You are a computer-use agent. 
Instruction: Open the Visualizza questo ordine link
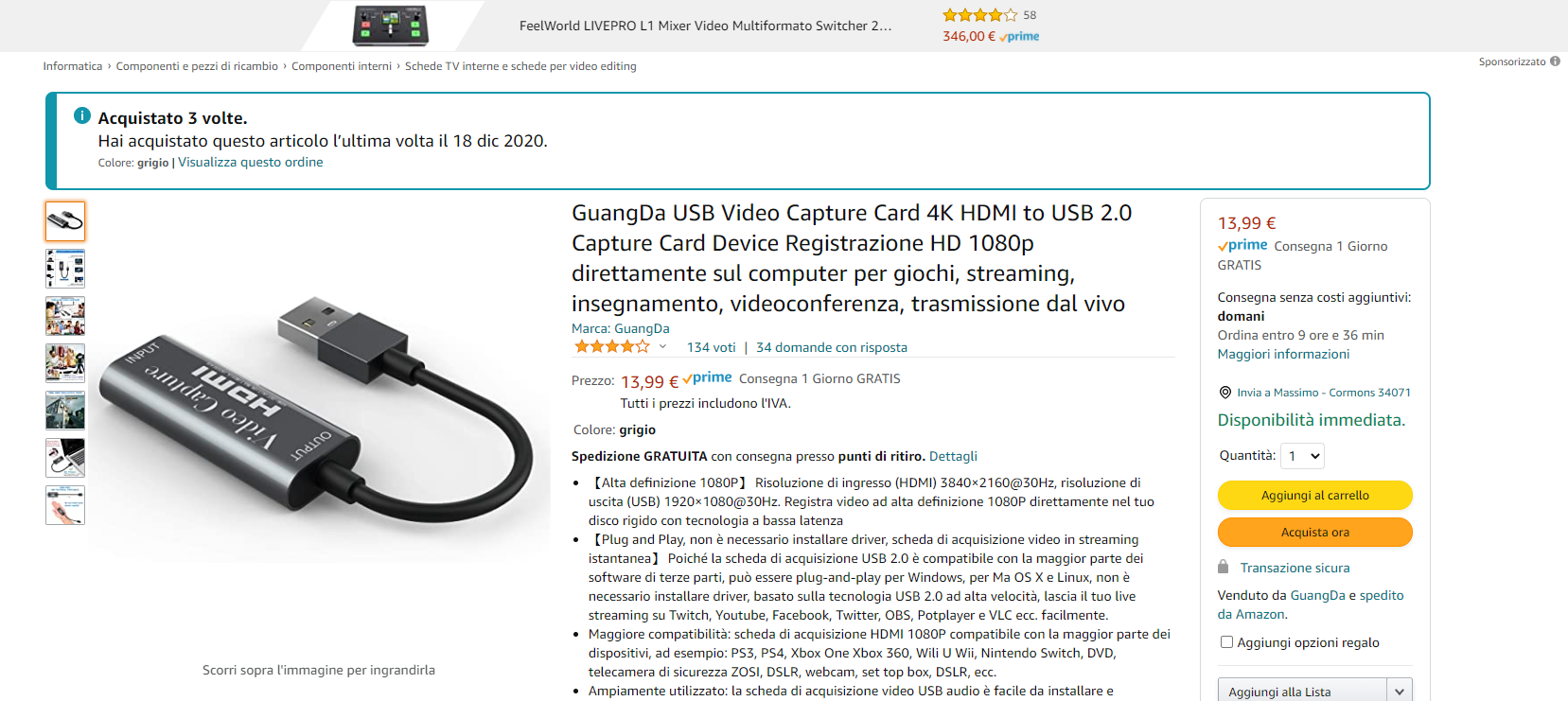[x=251, y=162]
